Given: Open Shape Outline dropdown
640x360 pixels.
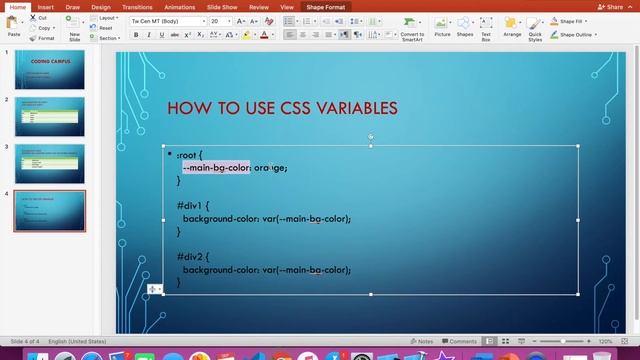Looking at the screenshot, I should tap(573, 35).
